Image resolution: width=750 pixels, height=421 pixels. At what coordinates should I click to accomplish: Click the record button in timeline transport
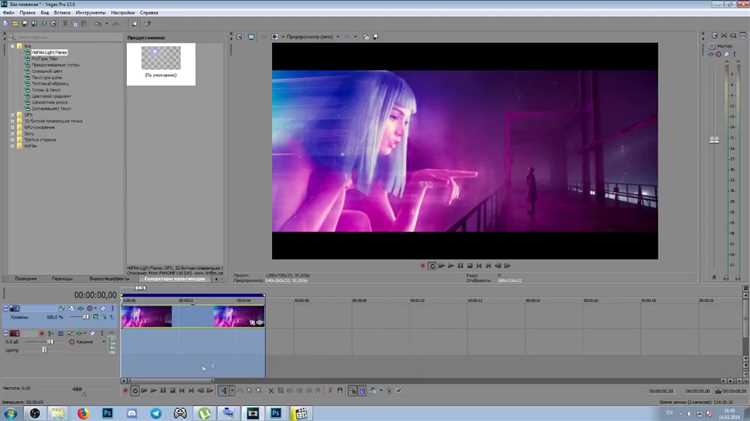click(x=125, y=390)
